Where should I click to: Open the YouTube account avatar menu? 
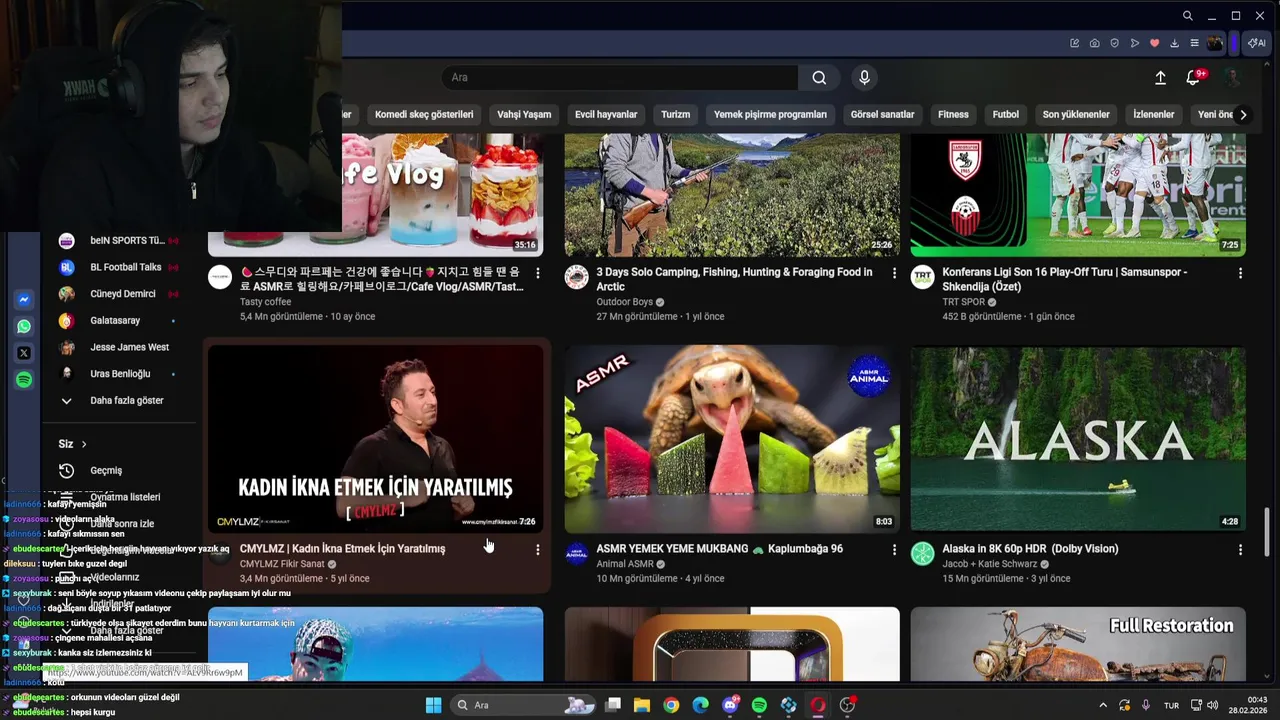[x=1233, y=77]
